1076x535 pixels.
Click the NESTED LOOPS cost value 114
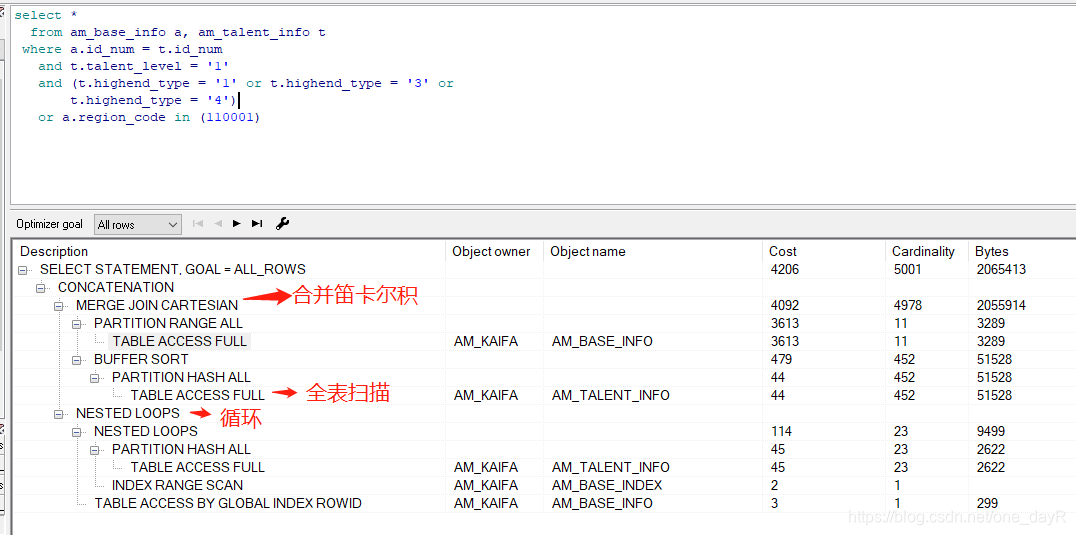click(x=781, y=431)
